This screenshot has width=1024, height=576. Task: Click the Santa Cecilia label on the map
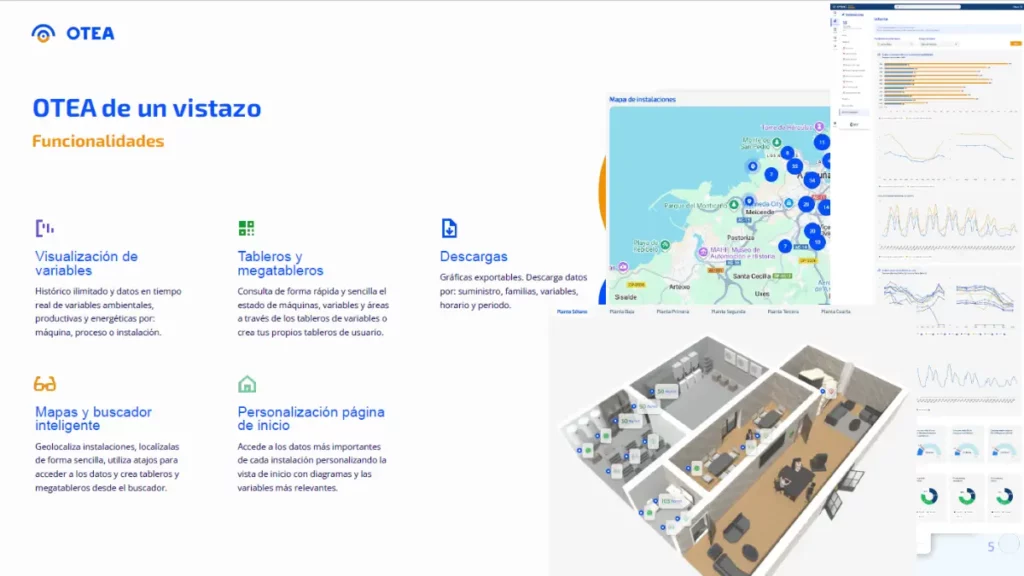click(752, 276)
